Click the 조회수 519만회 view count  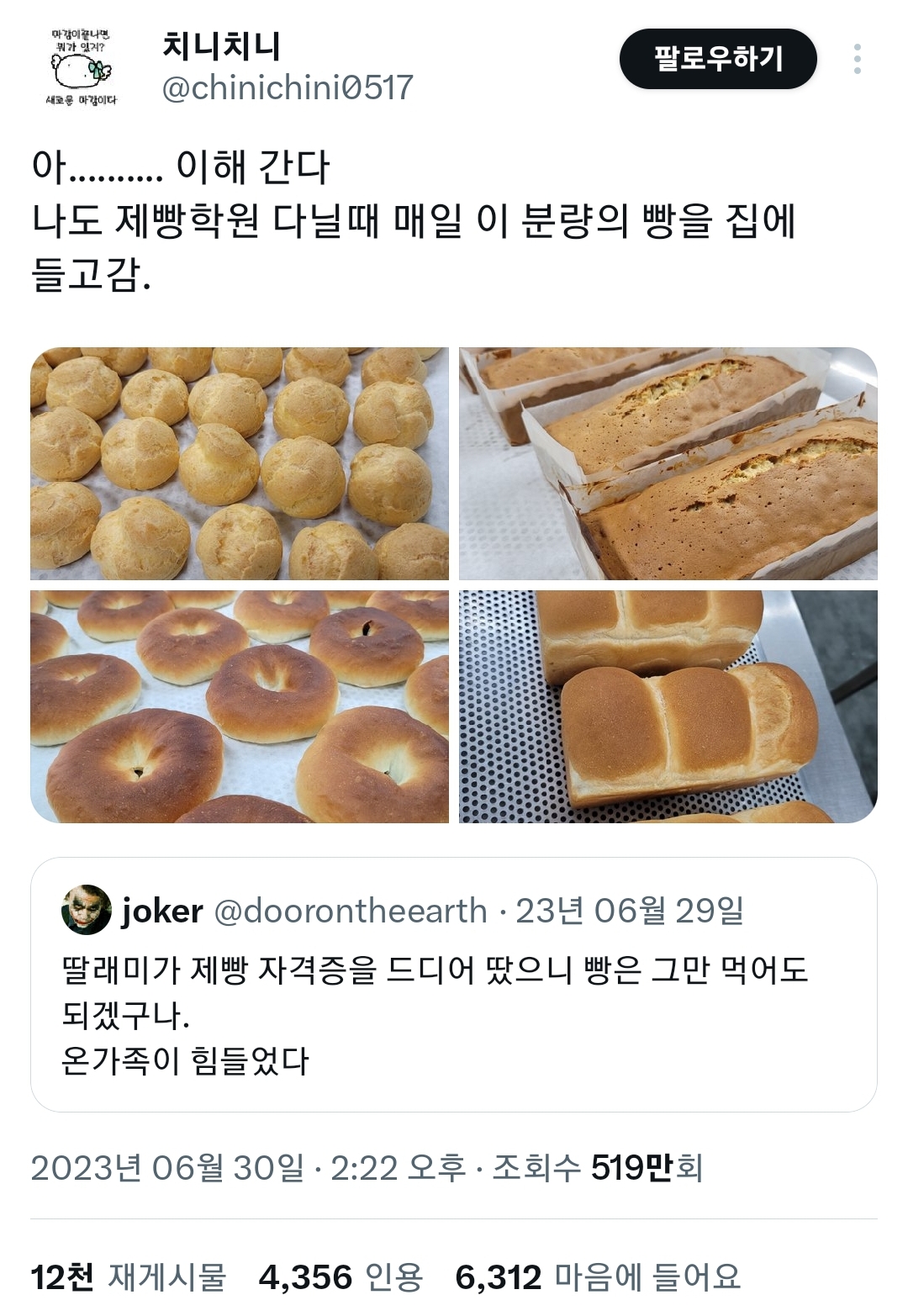[597, 1167]
